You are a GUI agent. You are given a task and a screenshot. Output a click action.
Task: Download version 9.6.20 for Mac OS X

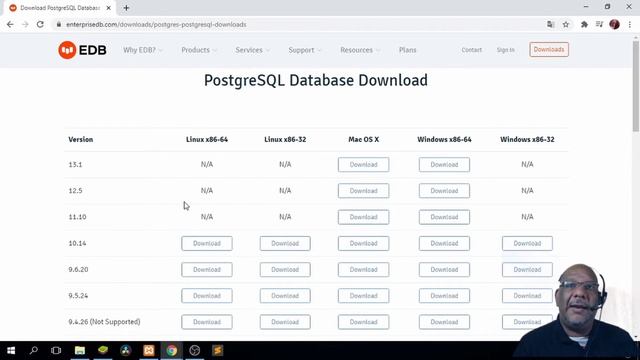363,269
